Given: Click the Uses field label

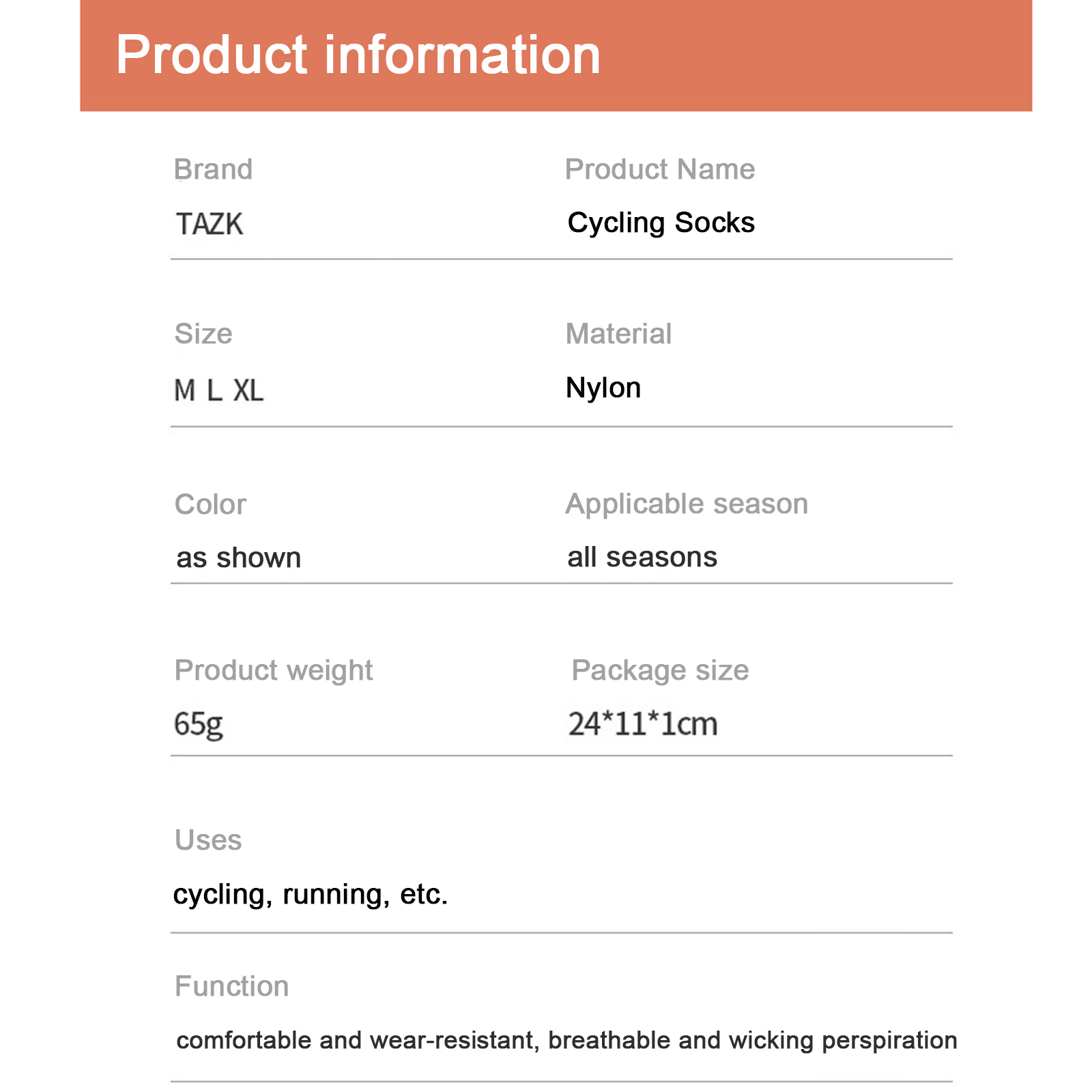Looking at the screenshot, I should tap(208, 840).
